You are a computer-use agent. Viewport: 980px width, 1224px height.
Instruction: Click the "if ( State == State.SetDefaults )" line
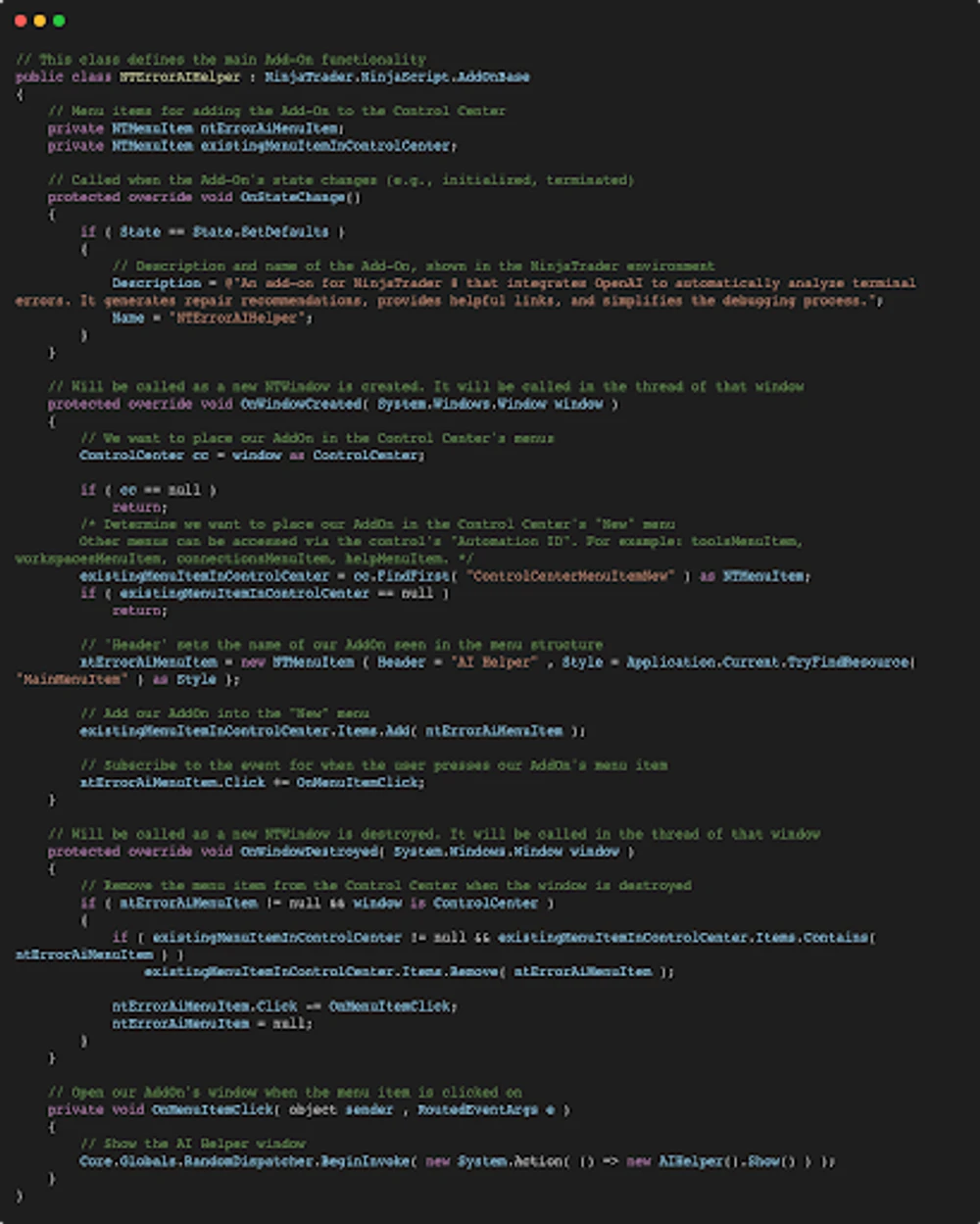(213, 231)
